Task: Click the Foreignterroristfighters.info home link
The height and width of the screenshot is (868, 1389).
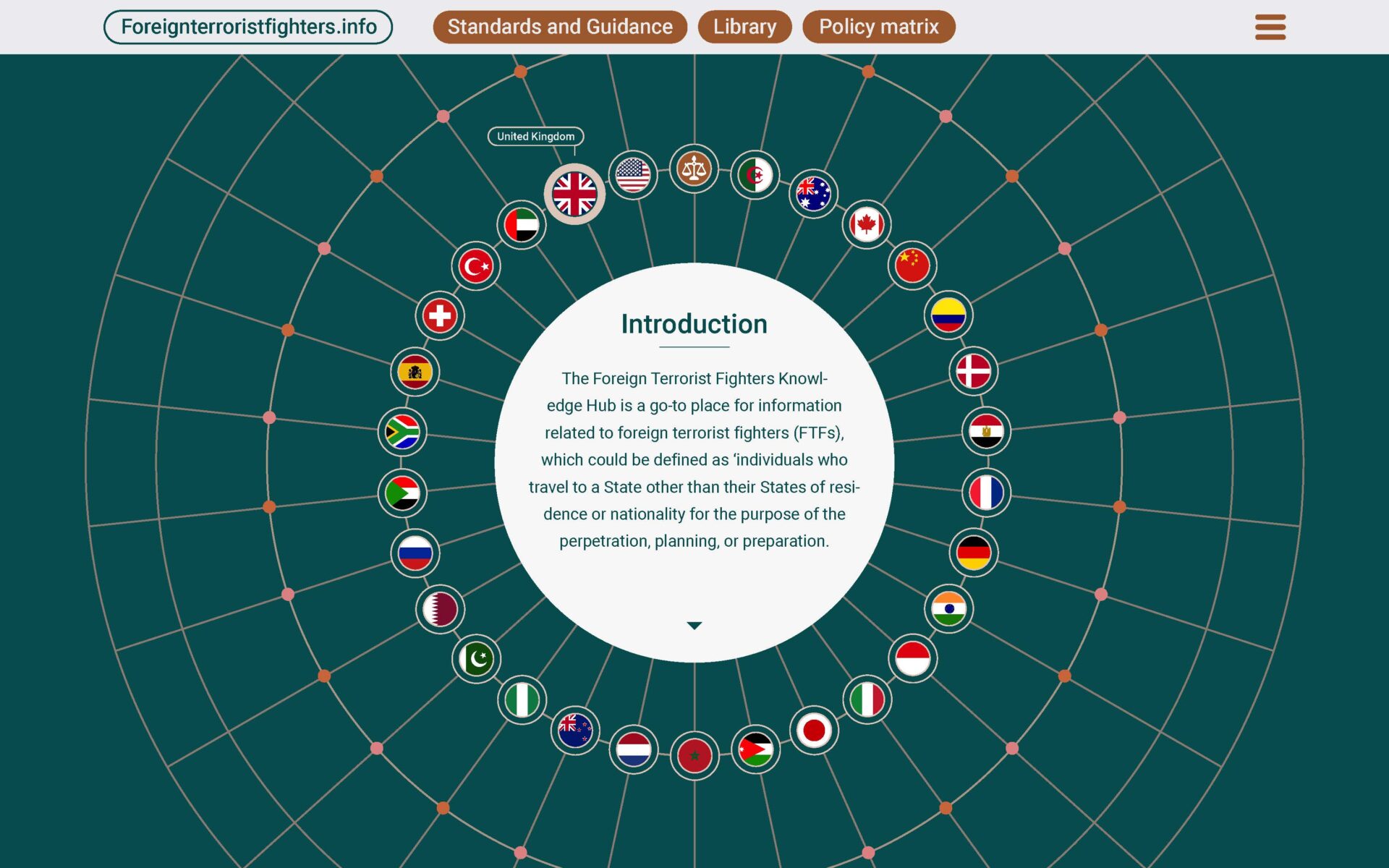Action: [248, 27]
